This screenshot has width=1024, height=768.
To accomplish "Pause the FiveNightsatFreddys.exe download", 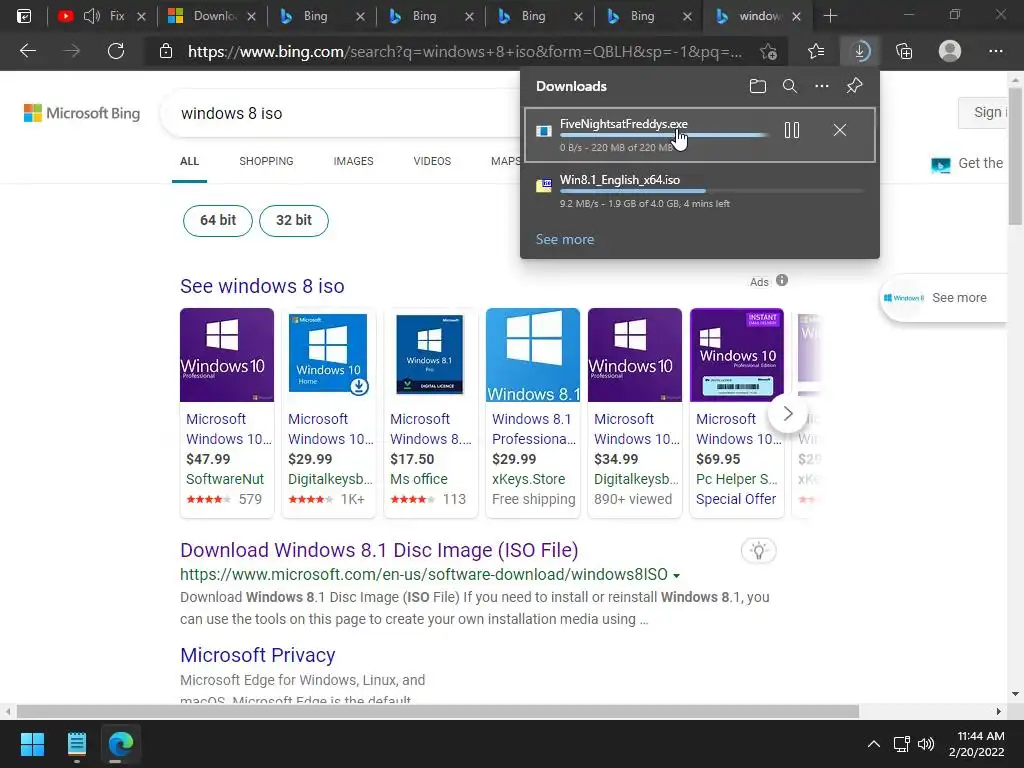I will pyautogui.click(x=792, y=131).
